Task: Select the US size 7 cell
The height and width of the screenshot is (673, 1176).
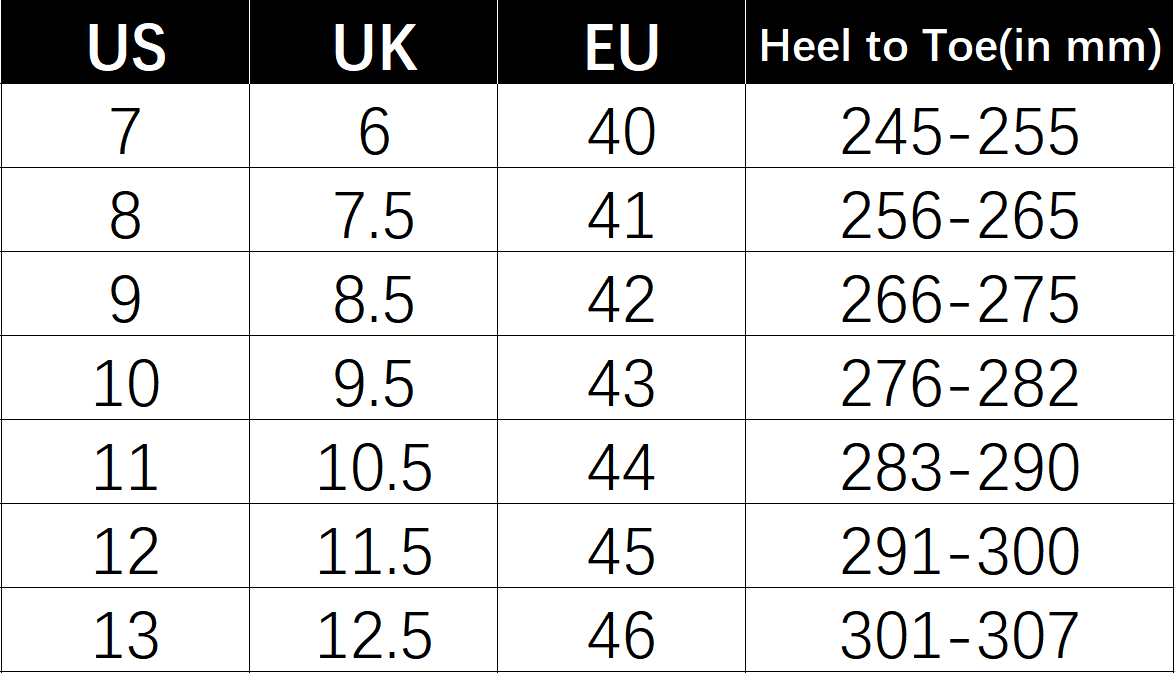Action: (125, 126)
